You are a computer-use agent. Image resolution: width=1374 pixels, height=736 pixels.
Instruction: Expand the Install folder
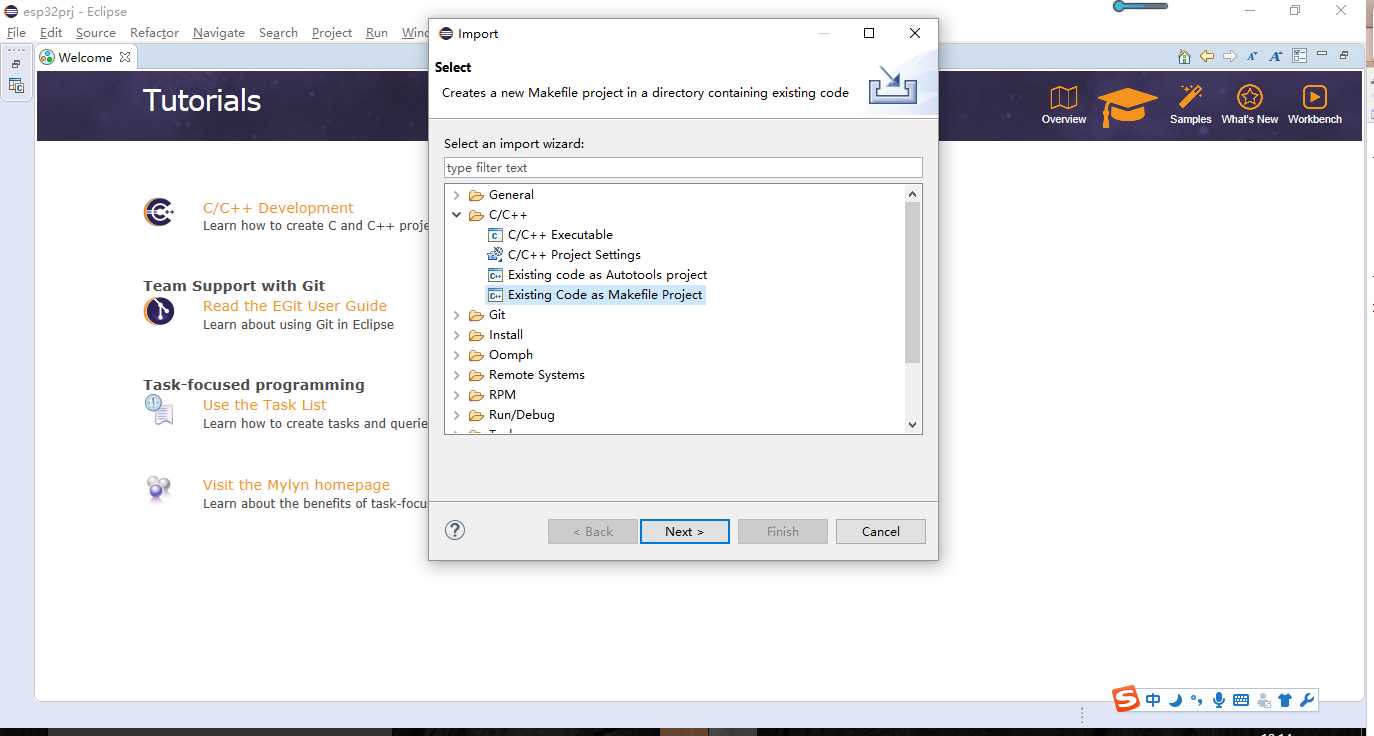click(457, 335)
